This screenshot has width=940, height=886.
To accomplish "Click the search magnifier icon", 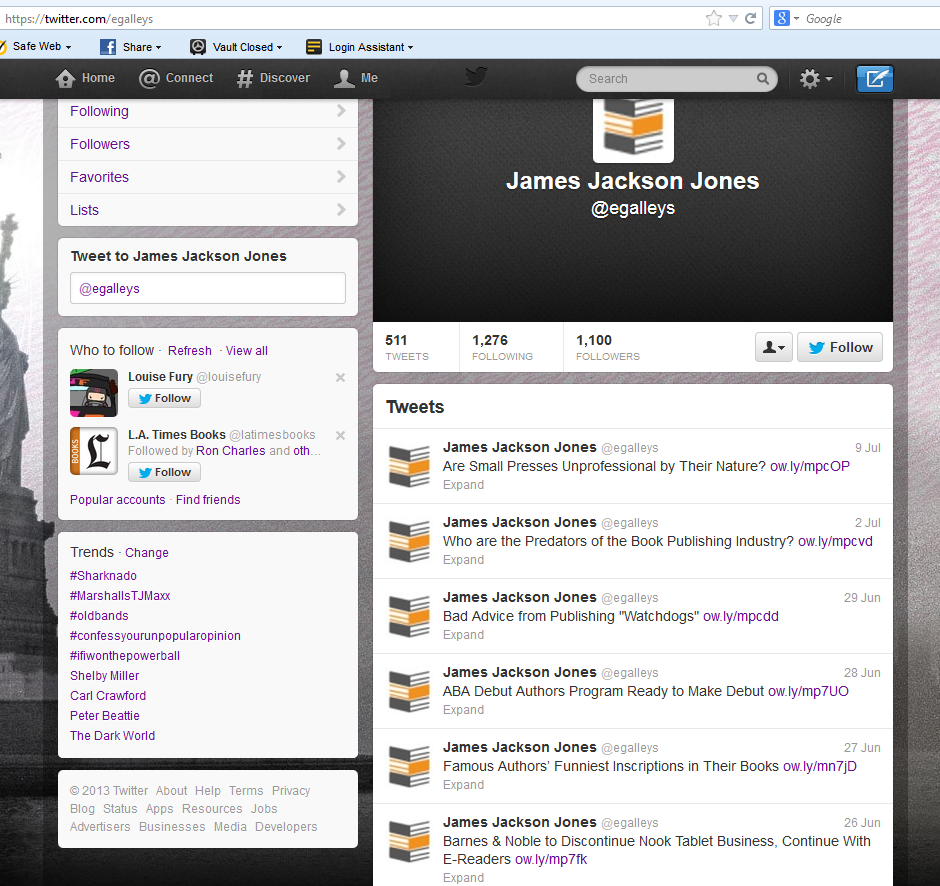I will coord(763,79).
